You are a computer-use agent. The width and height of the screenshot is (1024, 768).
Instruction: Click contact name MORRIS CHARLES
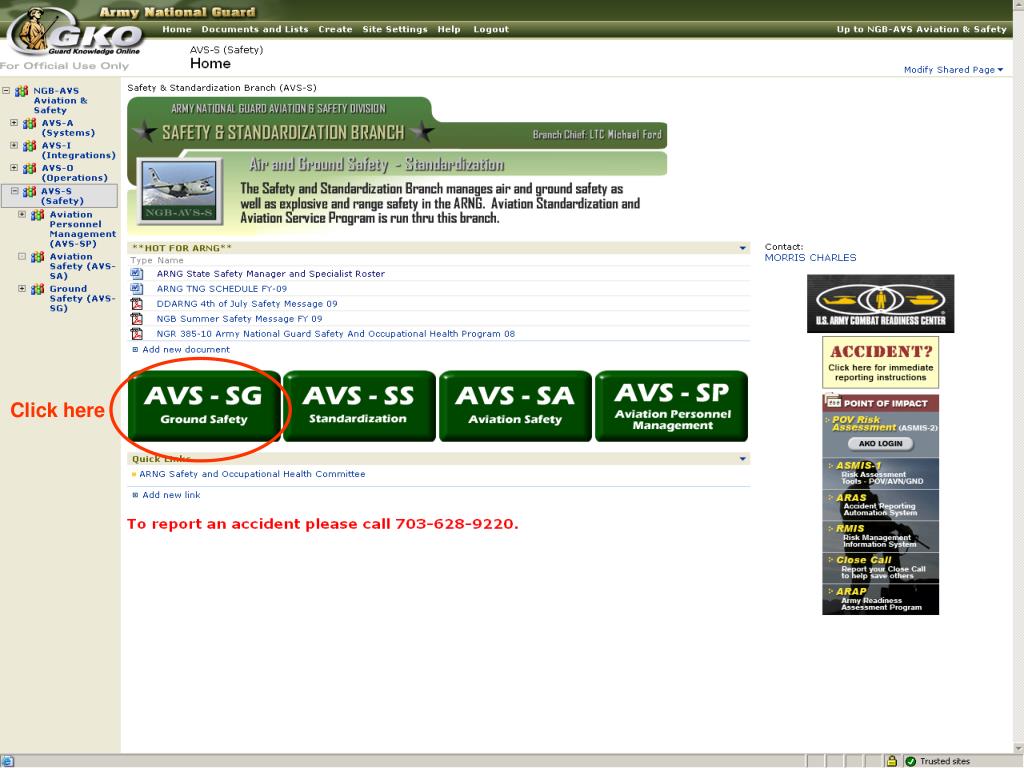click(x=810, y=258)
